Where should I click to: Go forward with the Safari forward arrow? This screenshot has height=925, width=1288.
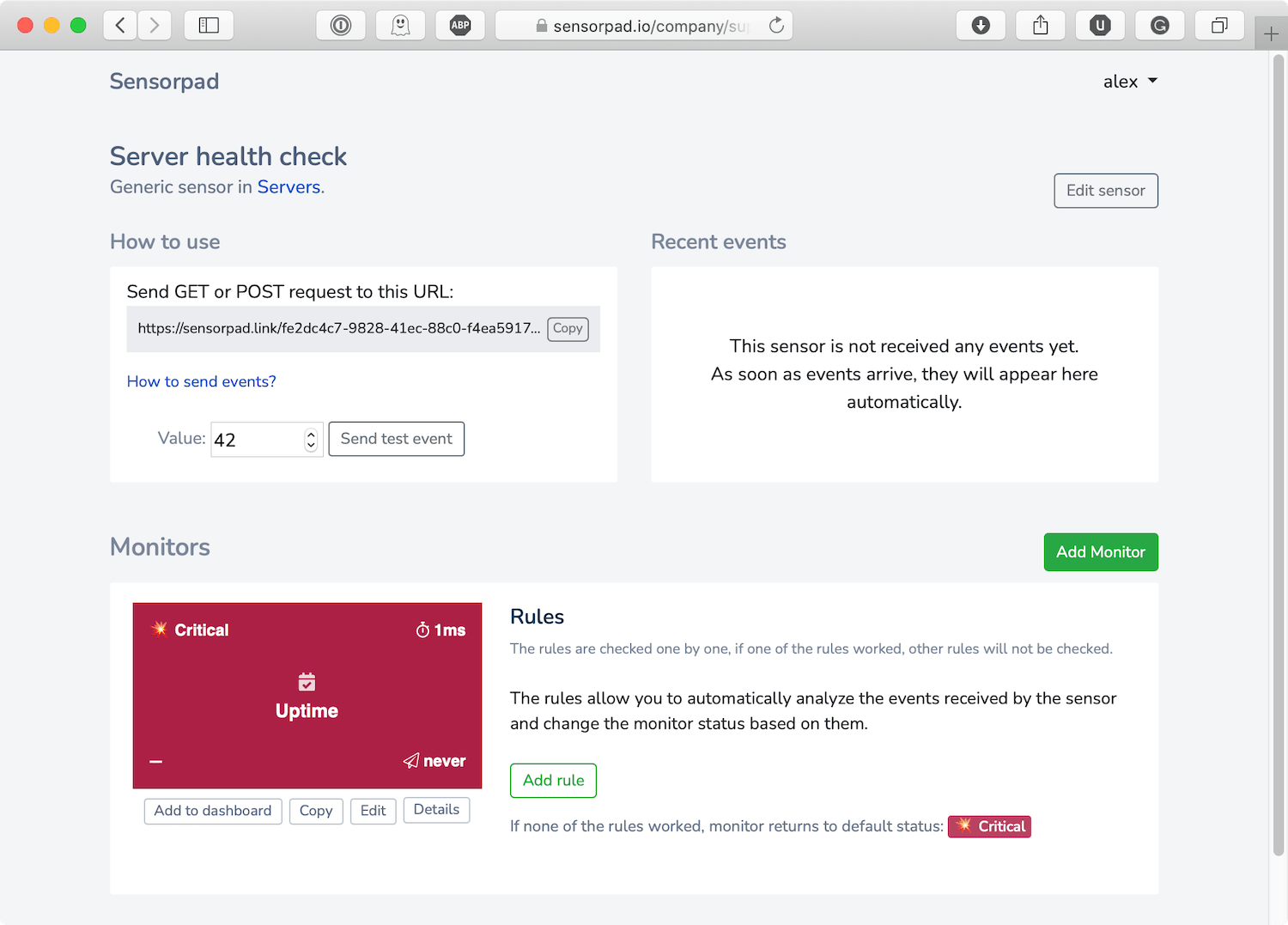click(155, 25)
